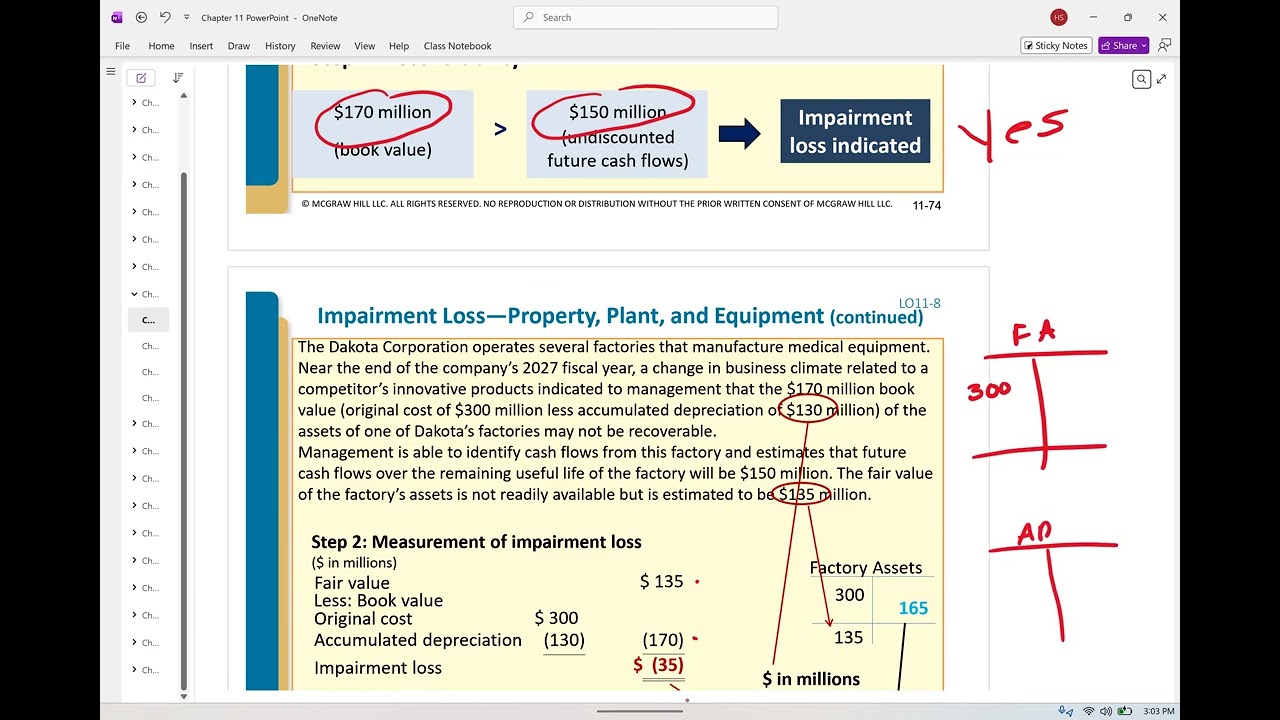The image size is (1280, 720).
Task: Open the volume tray icon
Action: (1106, 711)
